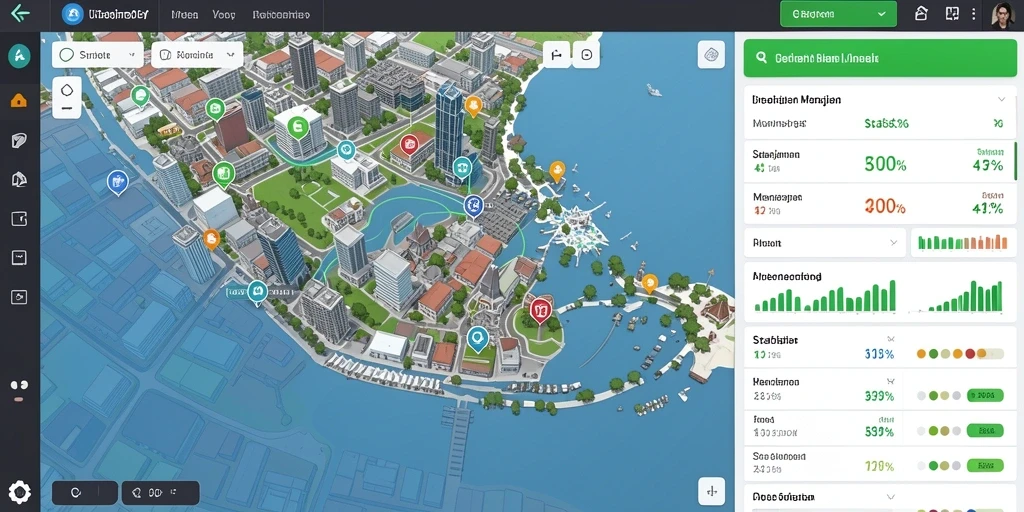Viewport: 1024px width, 512px height.
Task: Click the colored dots status indicator row
Action: tap(960, 354)
